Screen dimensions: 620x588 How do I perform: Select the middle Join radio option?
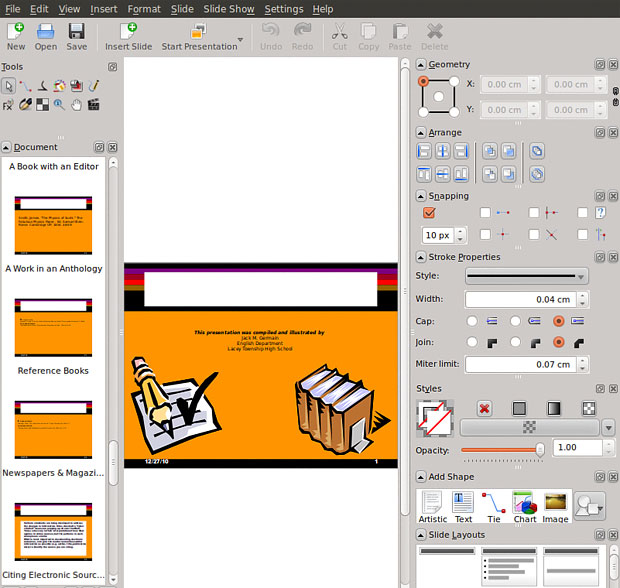(x=515, y=342)
